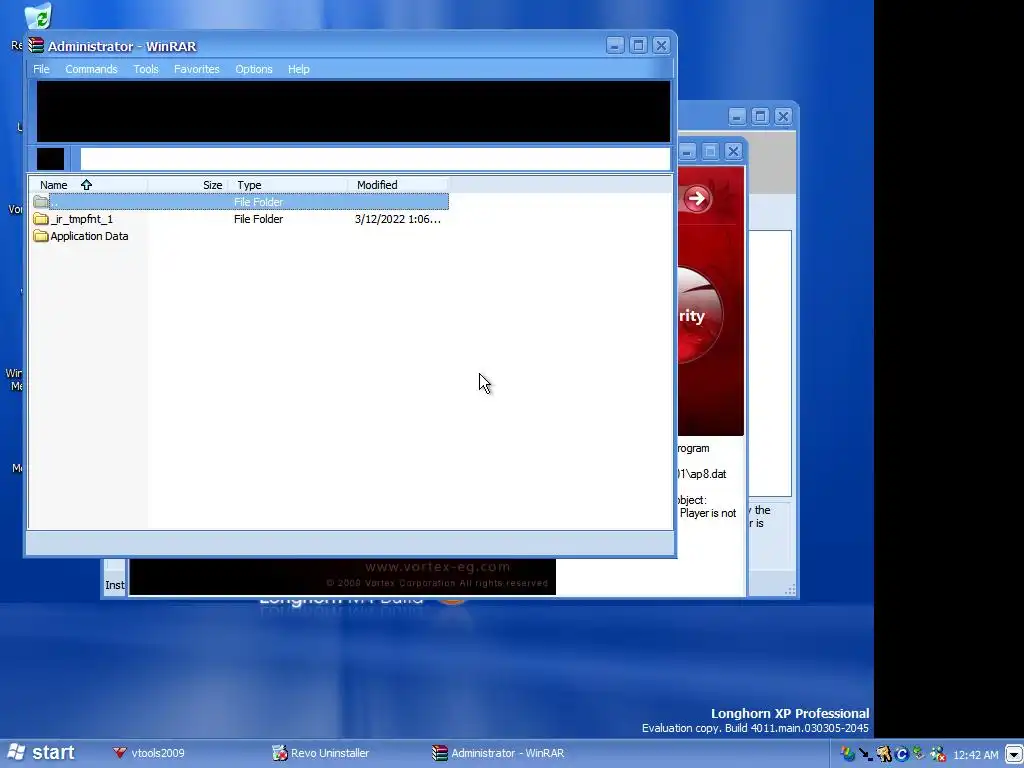
Task: Click the keys tray icon
Action: point(884,754)
